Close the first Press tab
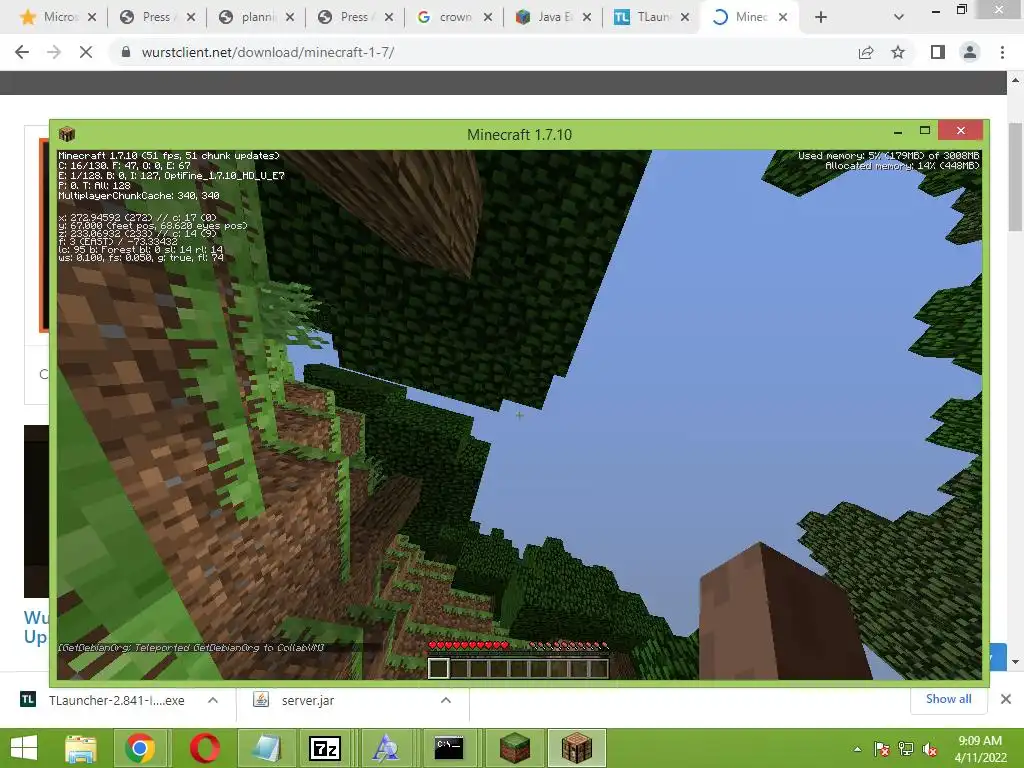Viewport: 1024px width, 768px height. click(x=191, y=18)
